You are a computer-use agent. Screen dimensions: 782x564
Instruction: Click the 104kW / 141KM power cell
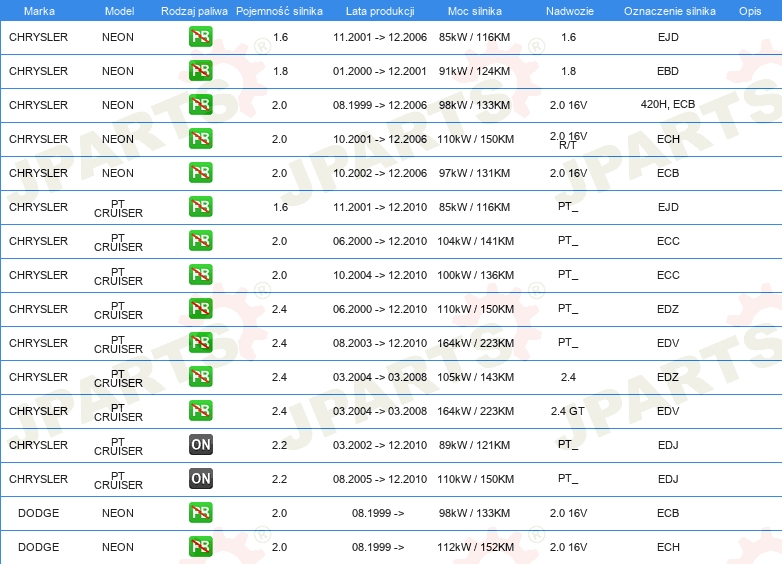[475, 241]
